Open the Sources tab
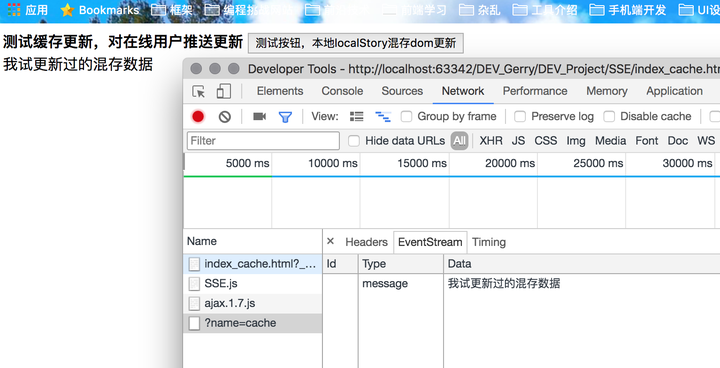 [402, 91]
